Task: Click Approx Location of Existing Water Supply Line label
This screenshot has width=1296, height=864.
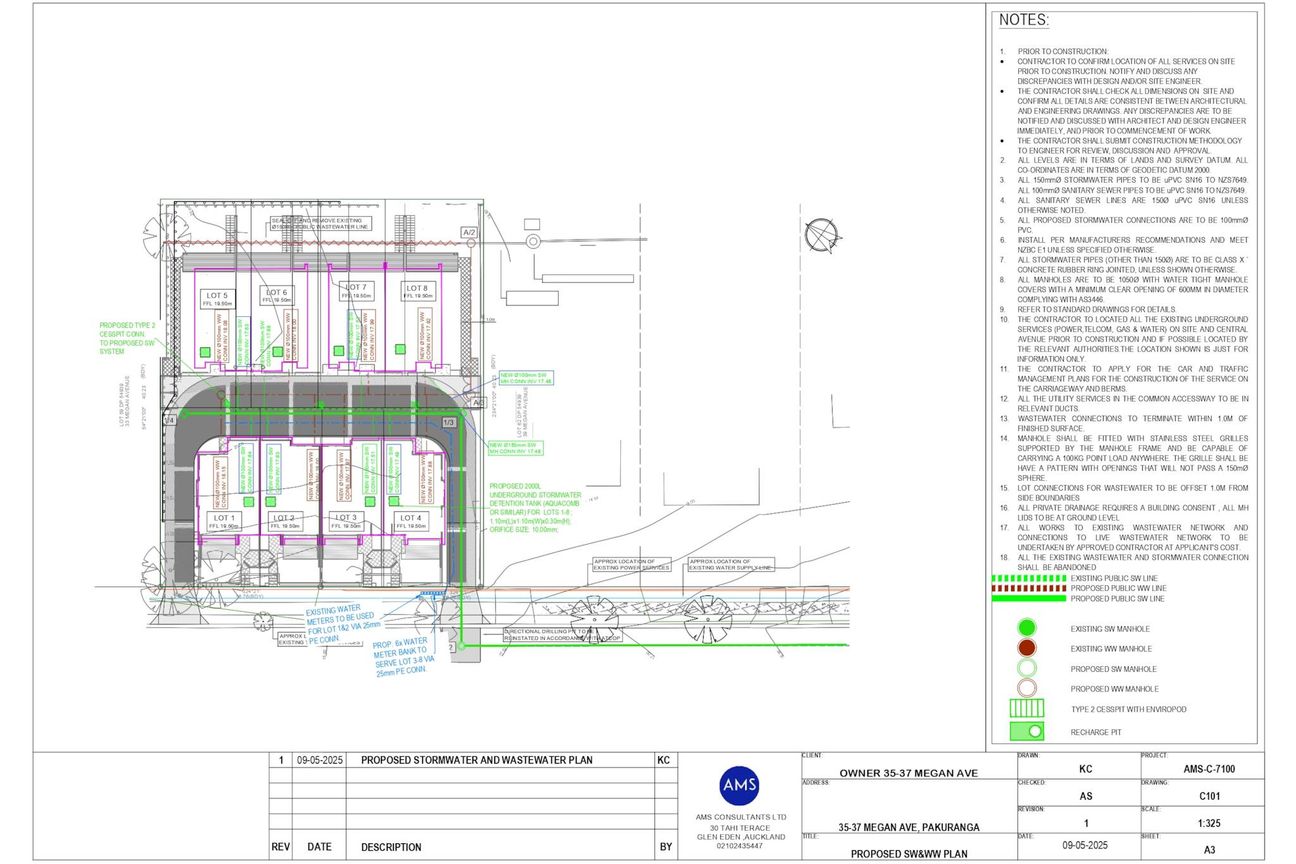Action: click(731, 564)
